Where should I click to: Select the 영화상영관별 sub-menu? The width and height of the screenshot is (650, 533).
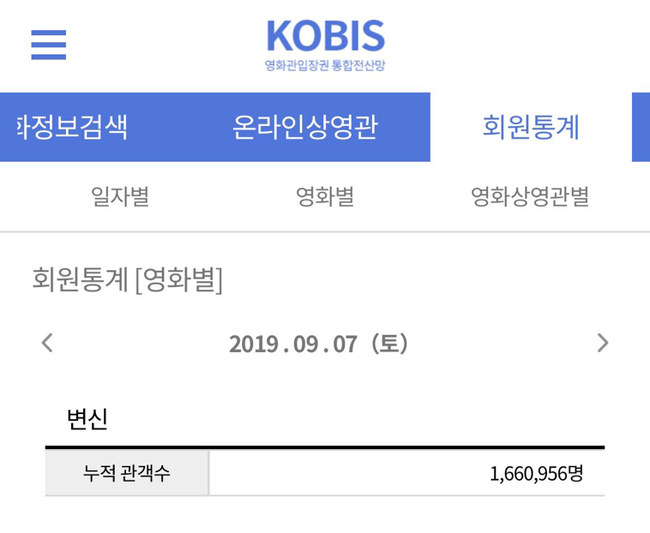pos(530,197)
